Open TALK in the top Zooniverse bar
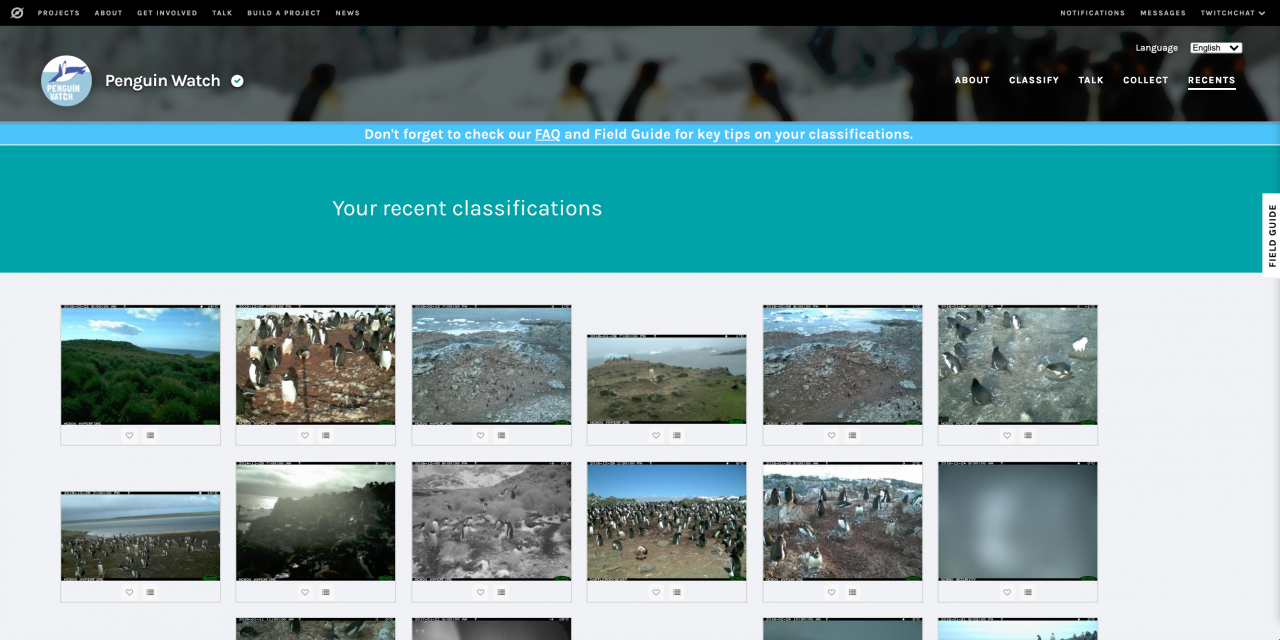Screen dimensions: 1280x640 tap(222, 13)
